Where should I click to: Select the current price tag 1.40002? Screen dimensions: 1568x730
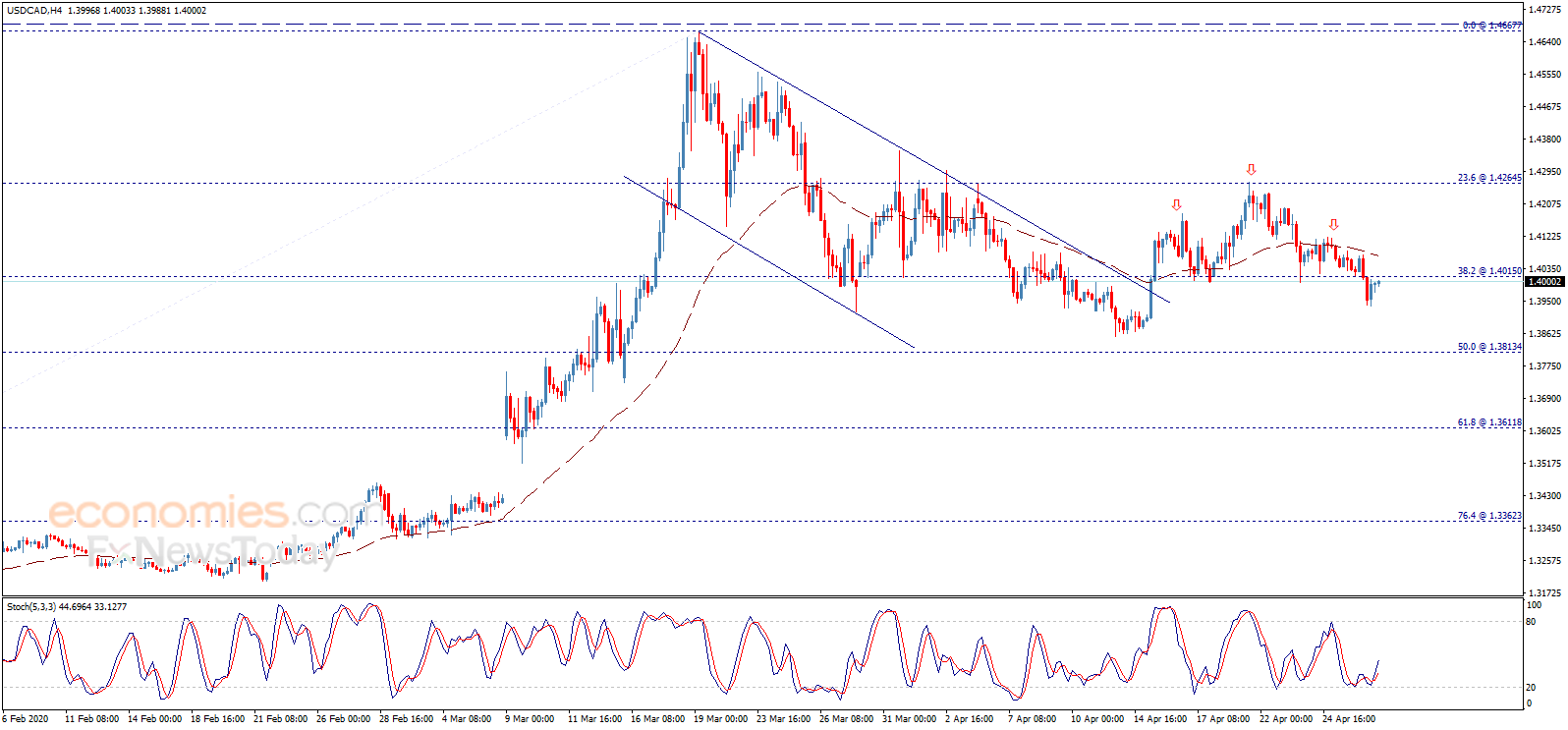pyautogui.click(x=1543, y=282)
